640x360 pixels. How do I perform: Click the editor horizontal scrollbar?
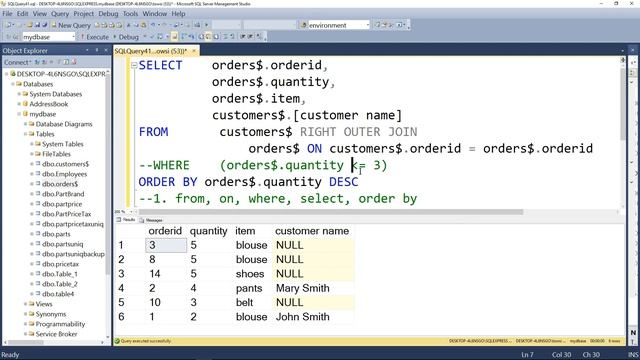[331, 212]
